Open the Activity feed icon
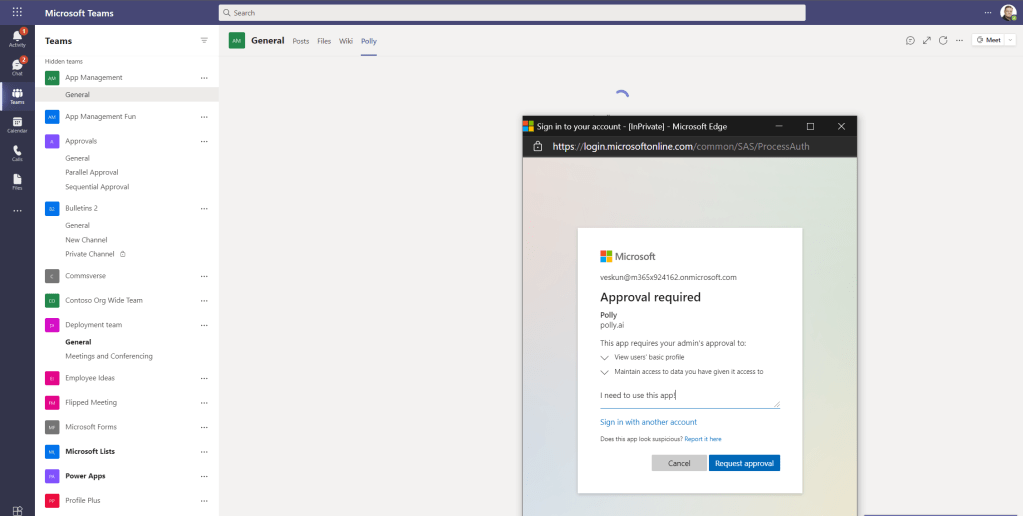This screenshot has height=516, width=1023. tap(17, 38)
